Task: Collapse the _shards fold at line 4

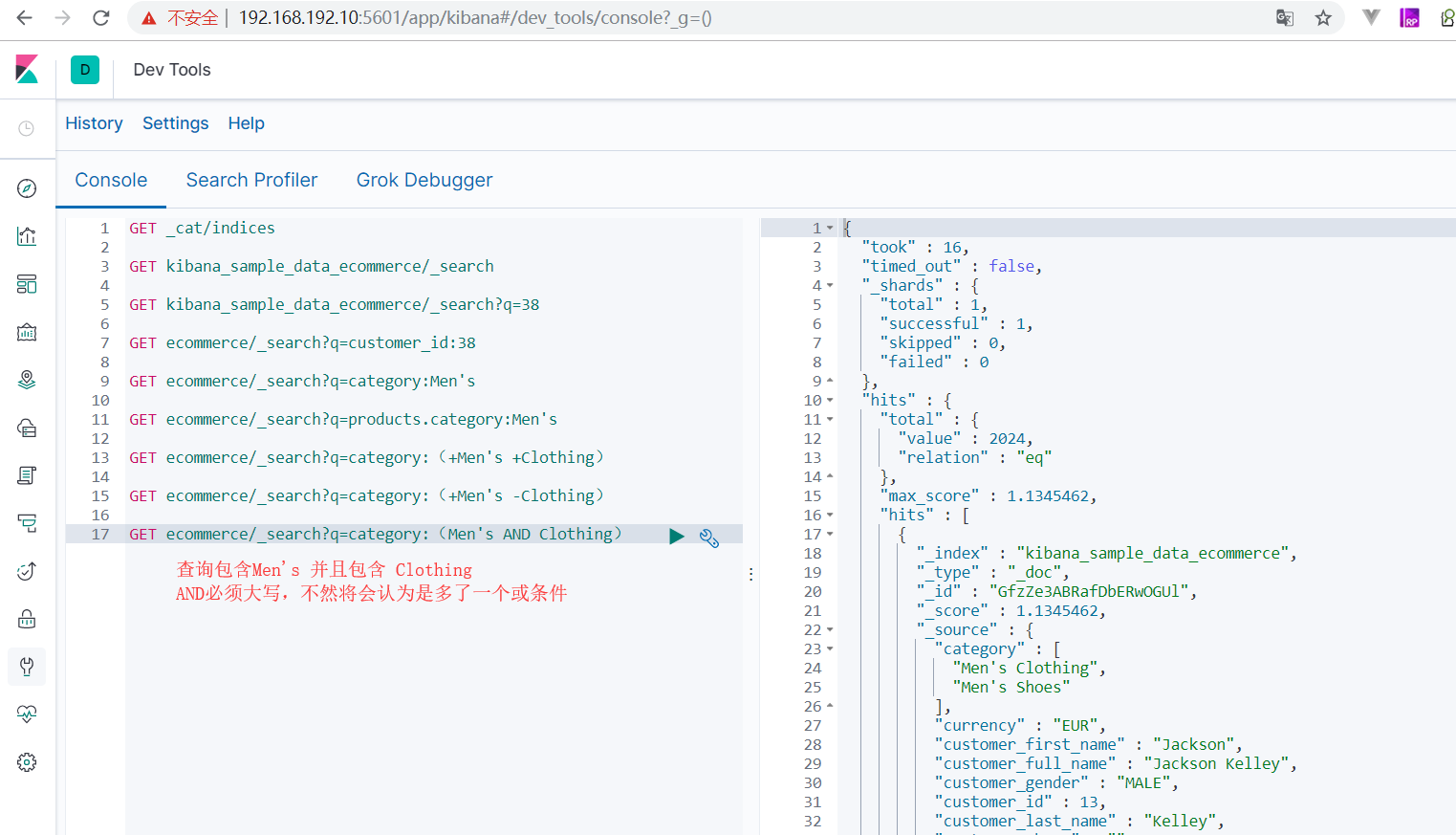Action: point(830,286)
